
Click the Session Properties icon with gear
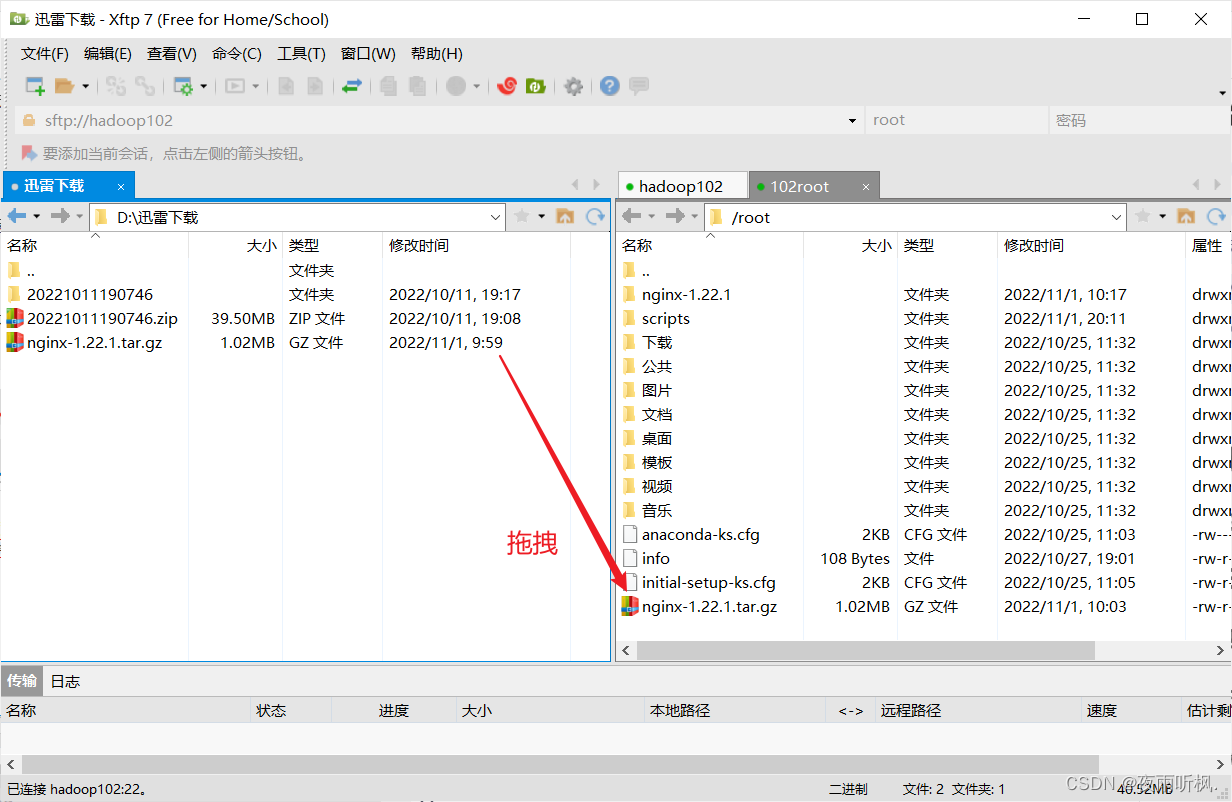point(183,86)
